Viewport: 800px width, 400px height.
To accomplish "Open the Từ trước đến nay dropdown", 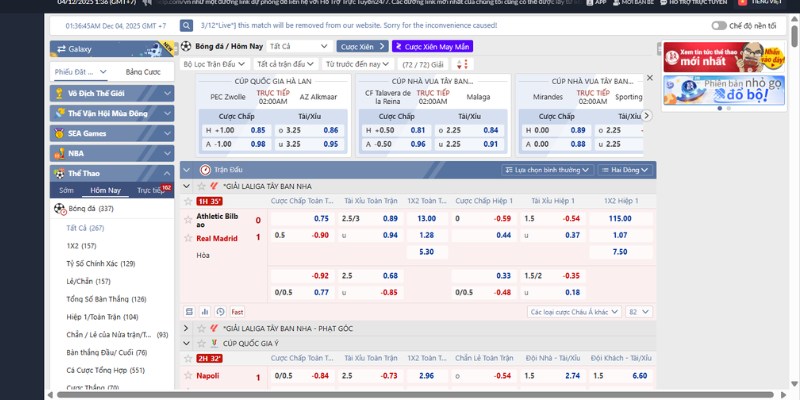I will (x=358, y=64).
